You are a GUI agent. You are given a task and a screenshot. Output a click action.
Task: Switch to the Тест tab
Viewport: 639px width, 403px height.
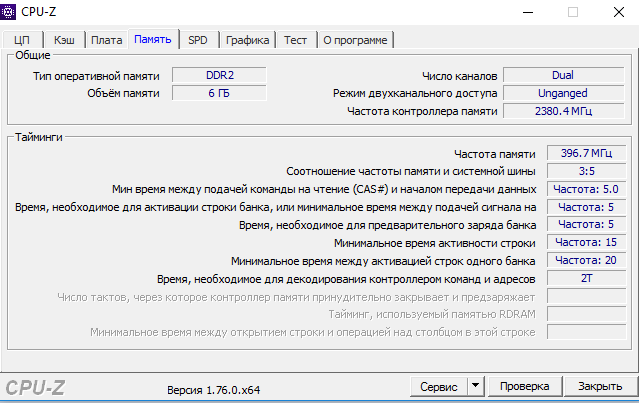tap(295, 40)
